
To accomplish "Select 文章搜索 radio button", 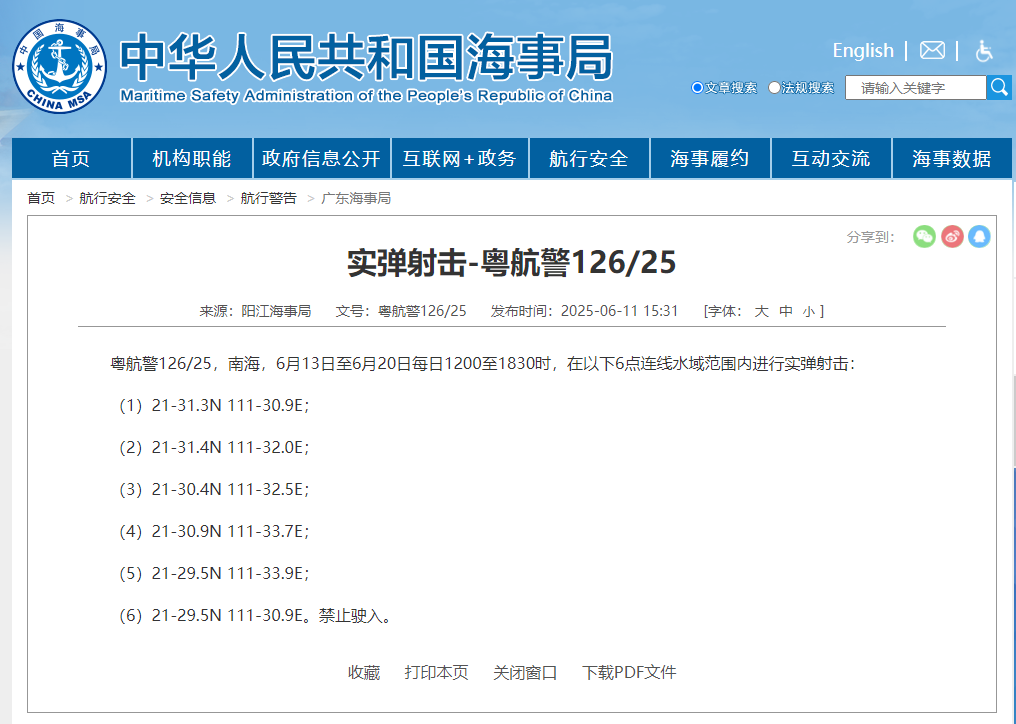I will click(x=697, y=88).
